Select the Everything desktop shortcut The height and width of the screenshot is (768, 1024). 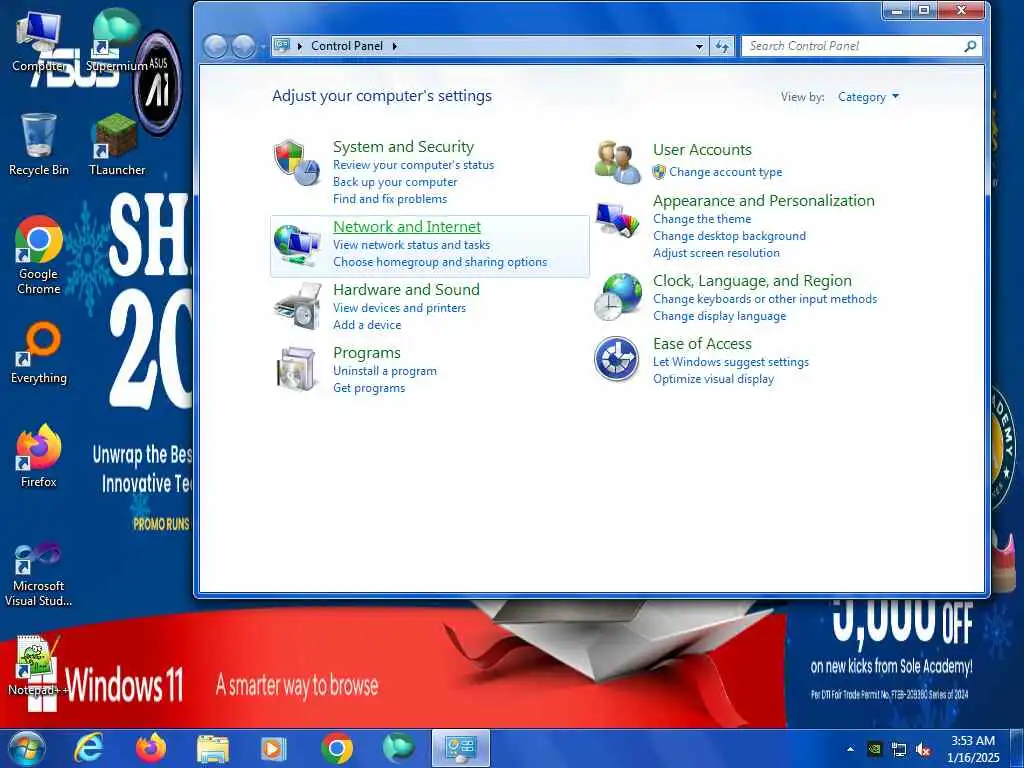click(x=39, y=353)
